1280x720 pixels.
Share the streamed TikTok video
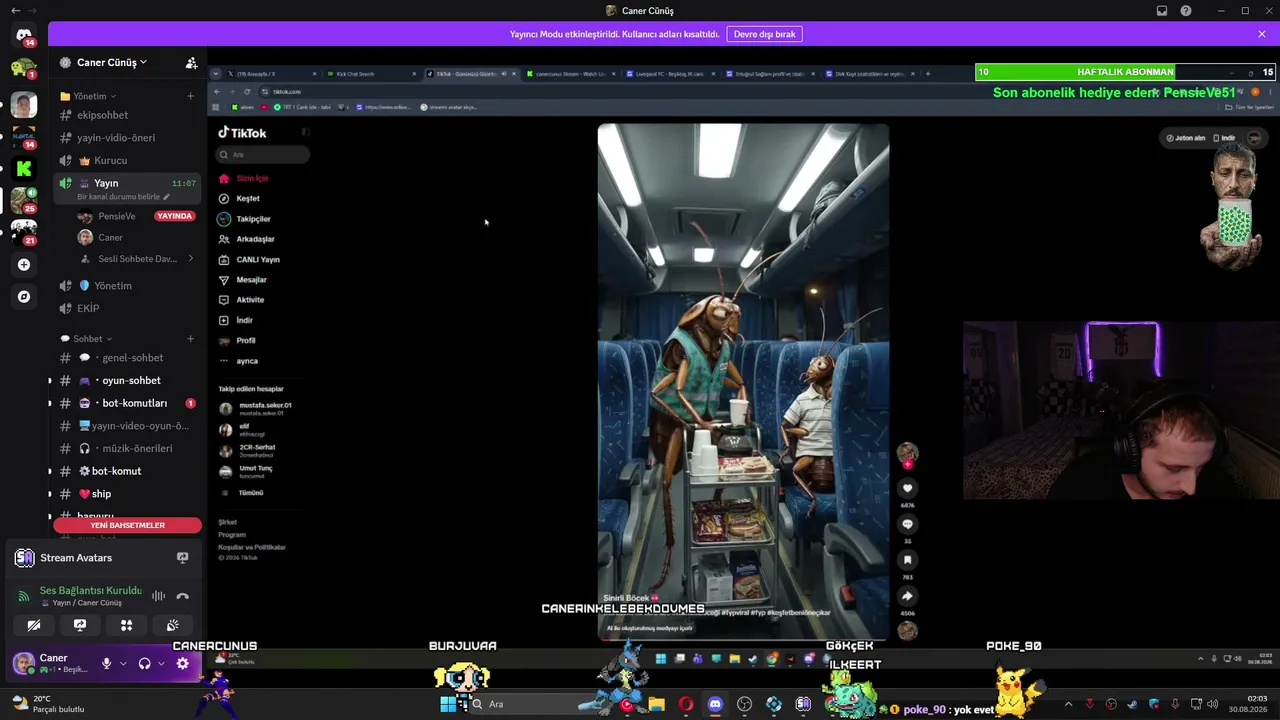907,596
